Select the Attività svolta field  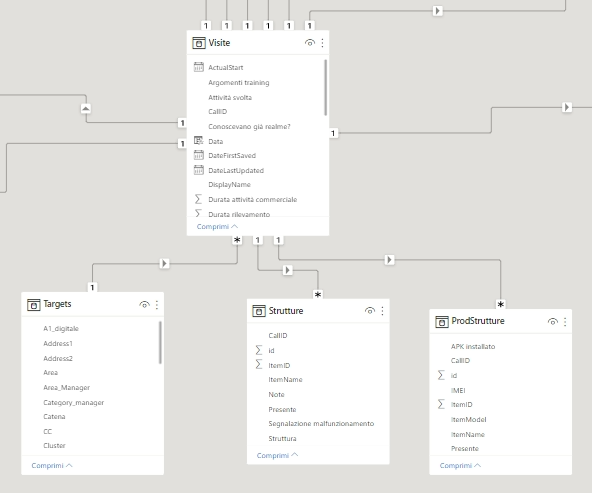click(230, 97)
